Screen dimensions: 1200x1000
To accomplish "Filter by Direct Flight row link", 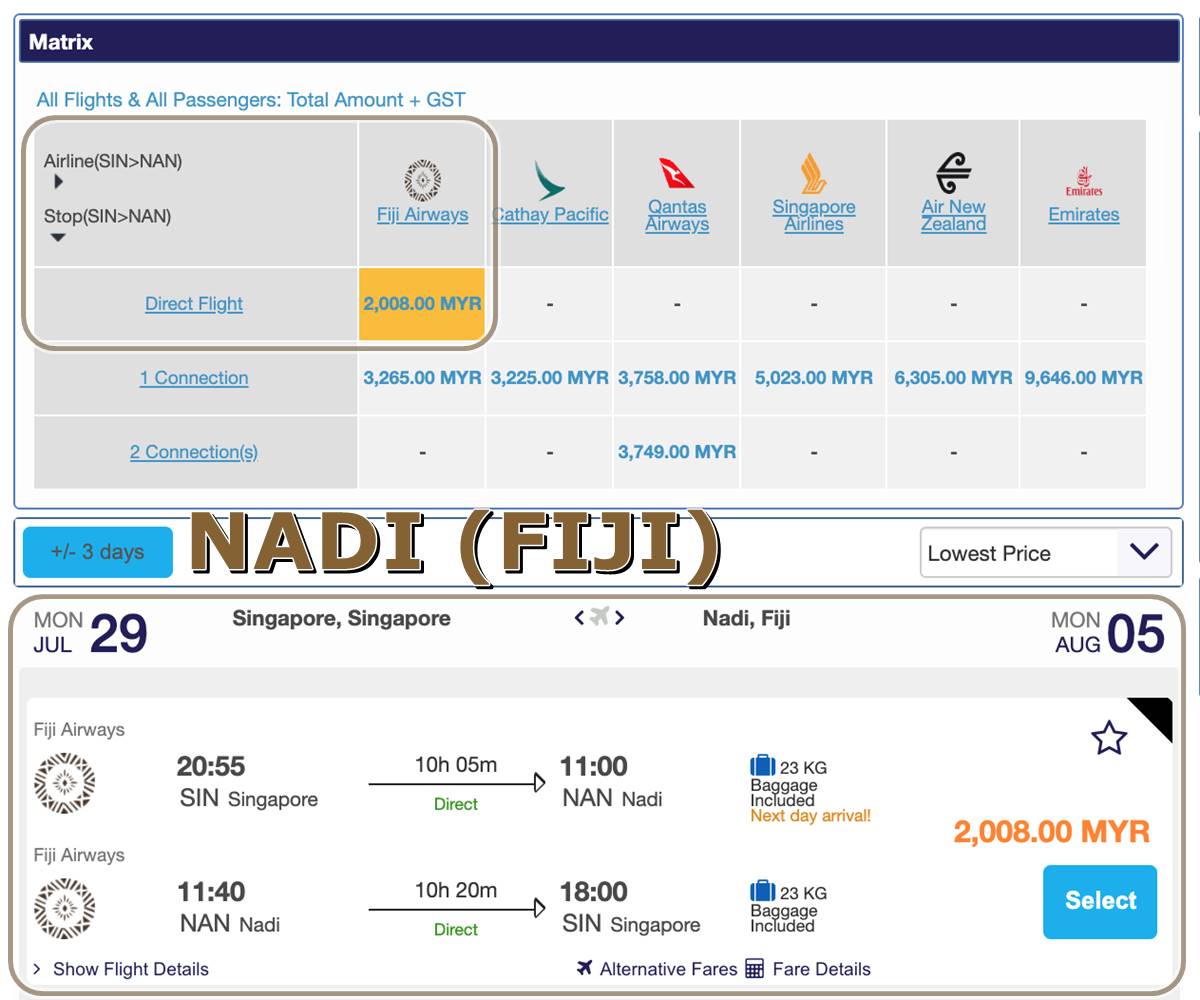I will (x=194, y=304).
